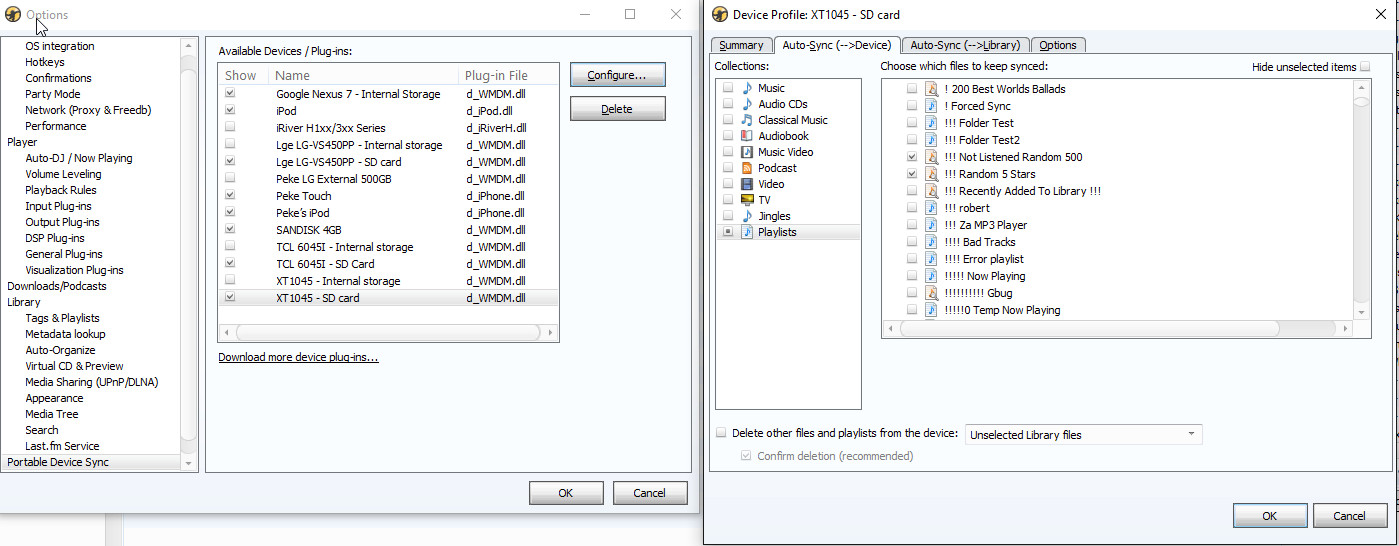The width and height of the screenshot is (1399, 546).
Task: Open 'Download more device plug-ins' link
Action: point(298,357)
